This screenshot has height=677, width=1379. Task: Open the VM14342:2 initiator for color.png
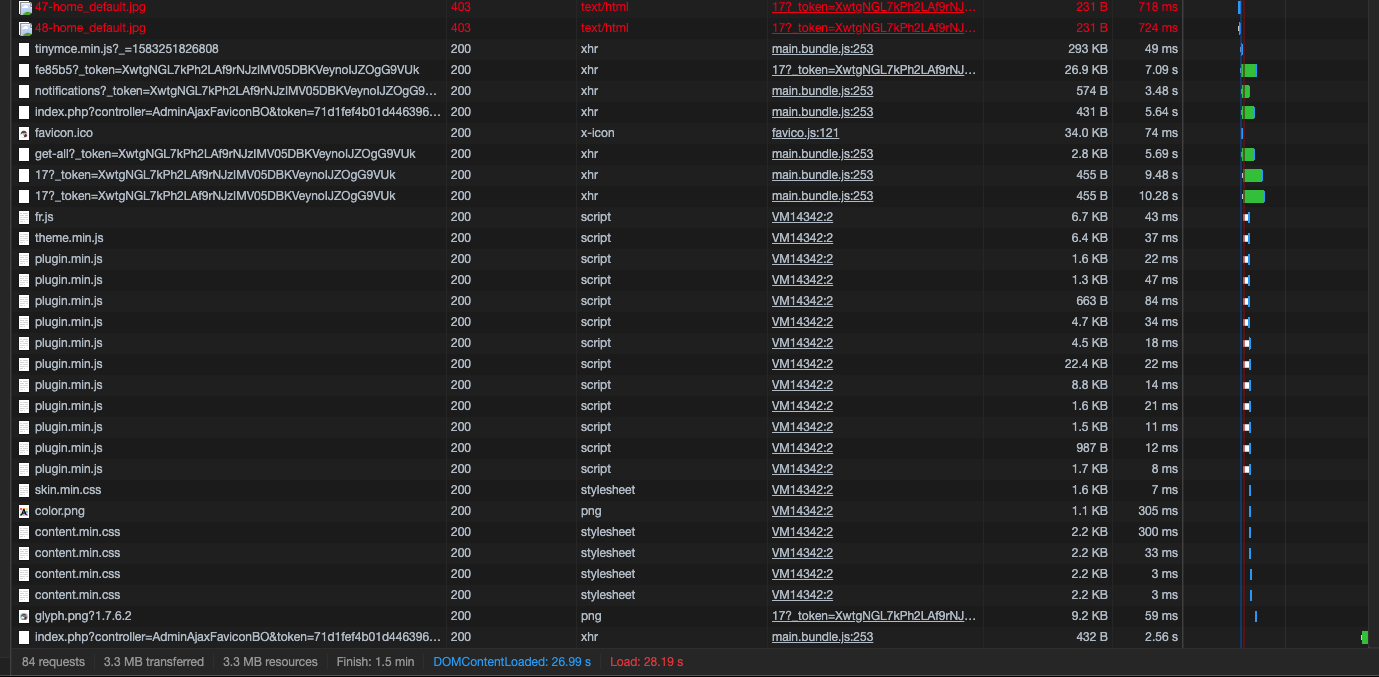[x=802, y=511]
